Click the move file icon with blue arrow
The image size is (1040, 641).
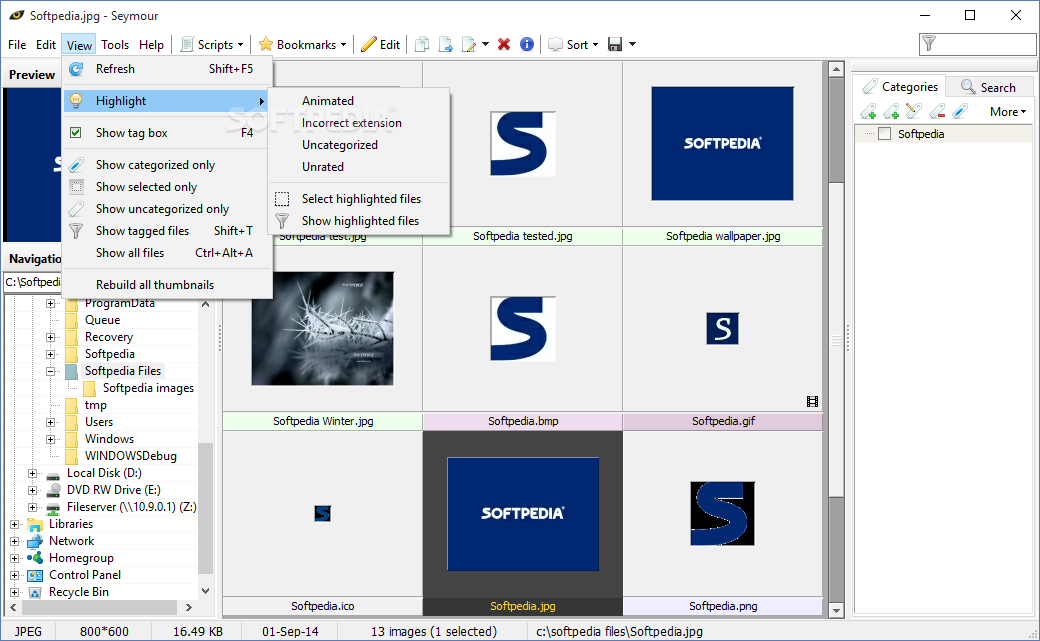pos(445,44)
